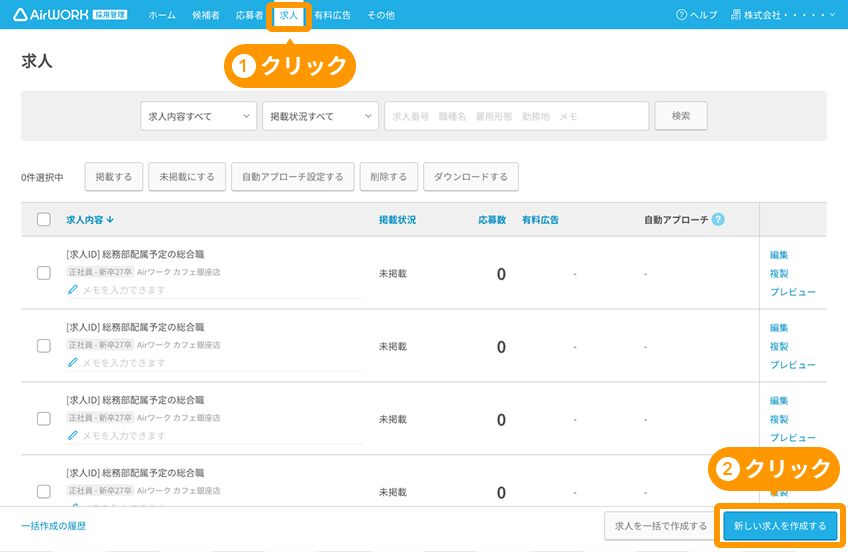Sort by 求人内容 column header

coord(85,220)
